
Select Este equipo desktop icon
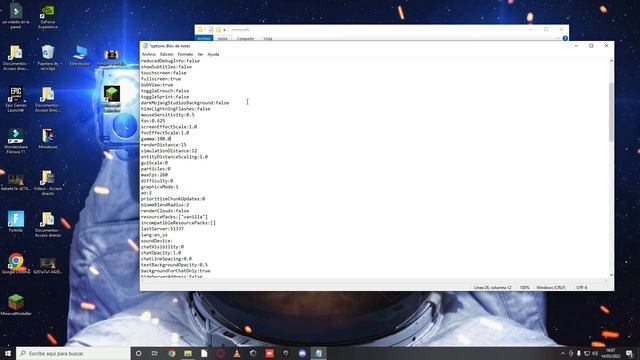[x=80, y=56]
